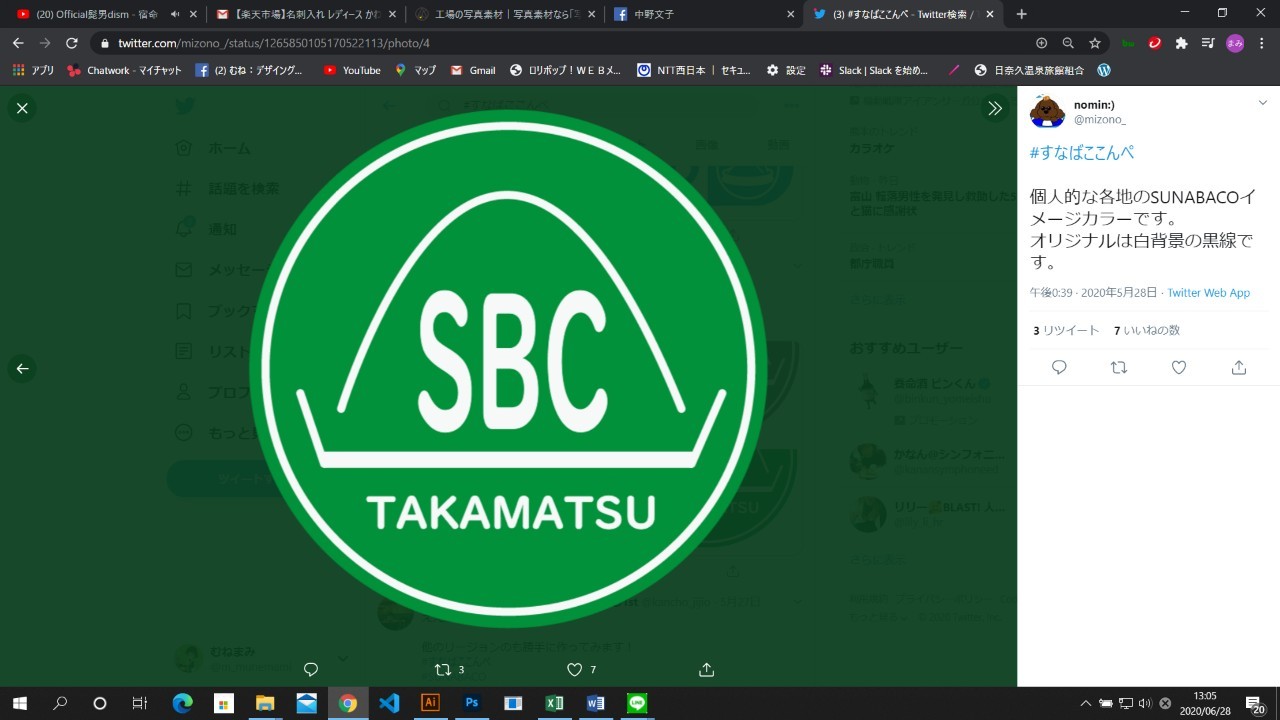Open the Twitter Web App source link
Viewport: 1280px width, 720px height.
pos(1208,293)
